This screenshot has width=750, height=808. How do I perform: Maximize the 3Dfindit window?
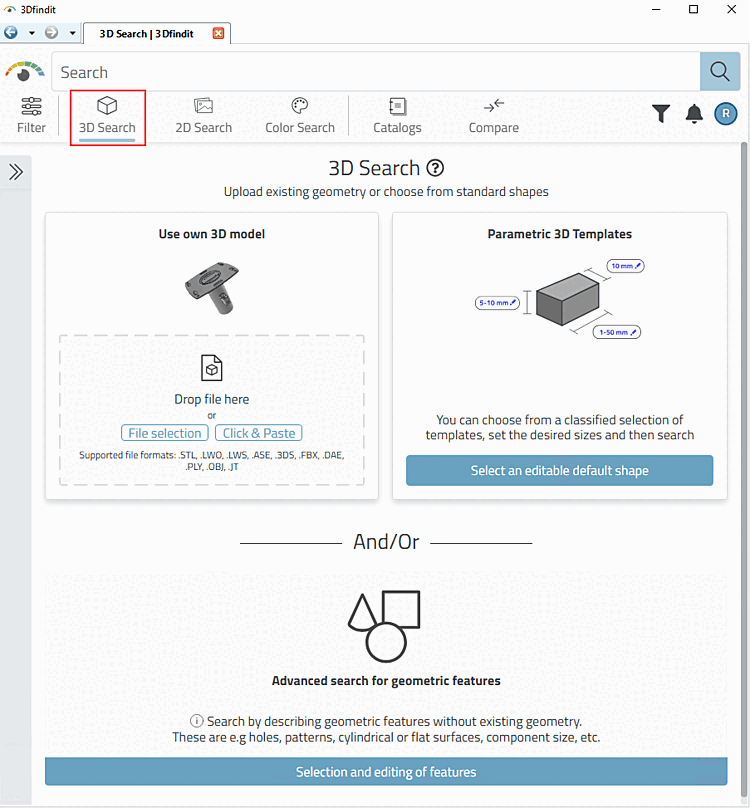pos(694,9)
